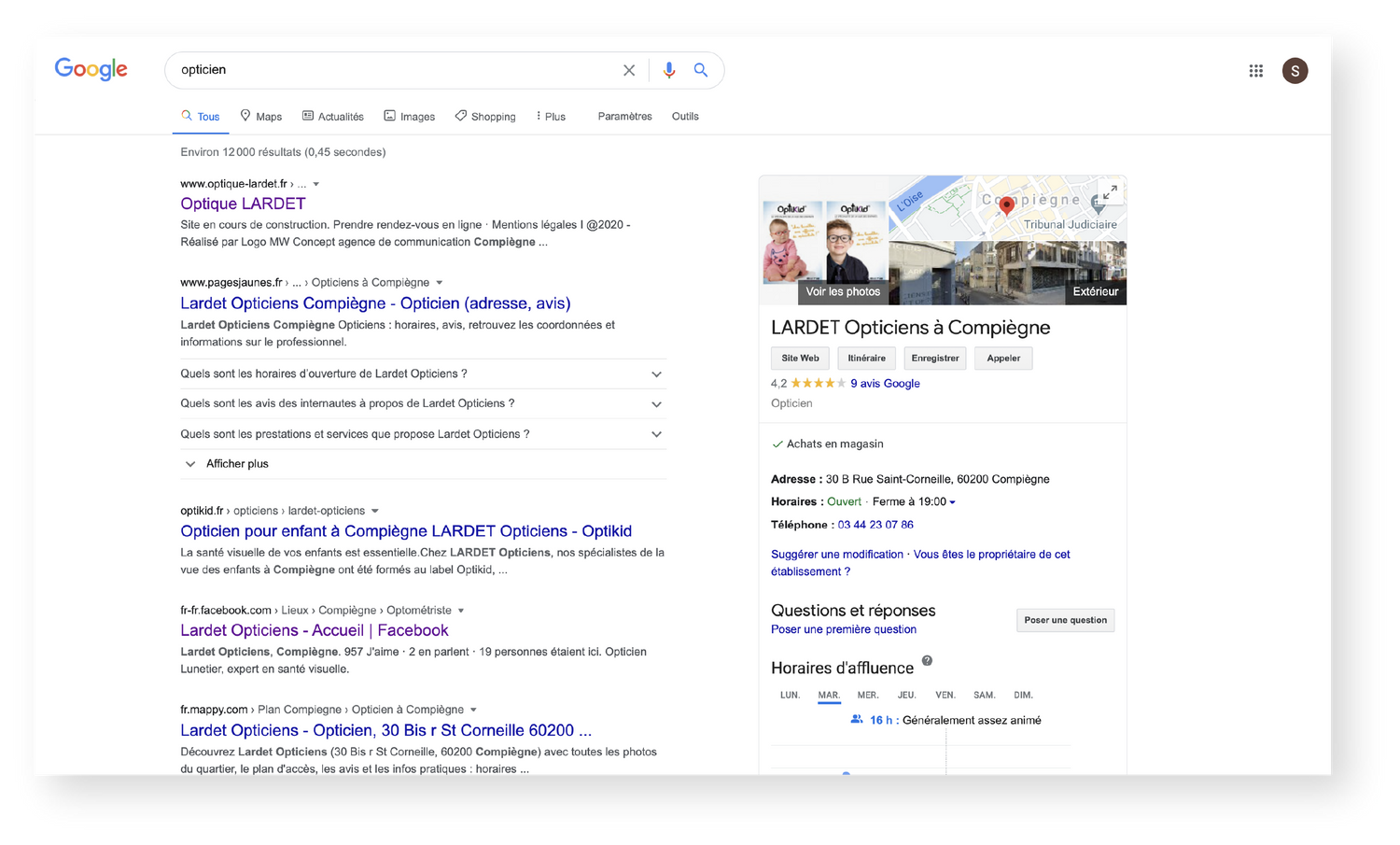Start voice search with microphone icon

pos(668,70)
